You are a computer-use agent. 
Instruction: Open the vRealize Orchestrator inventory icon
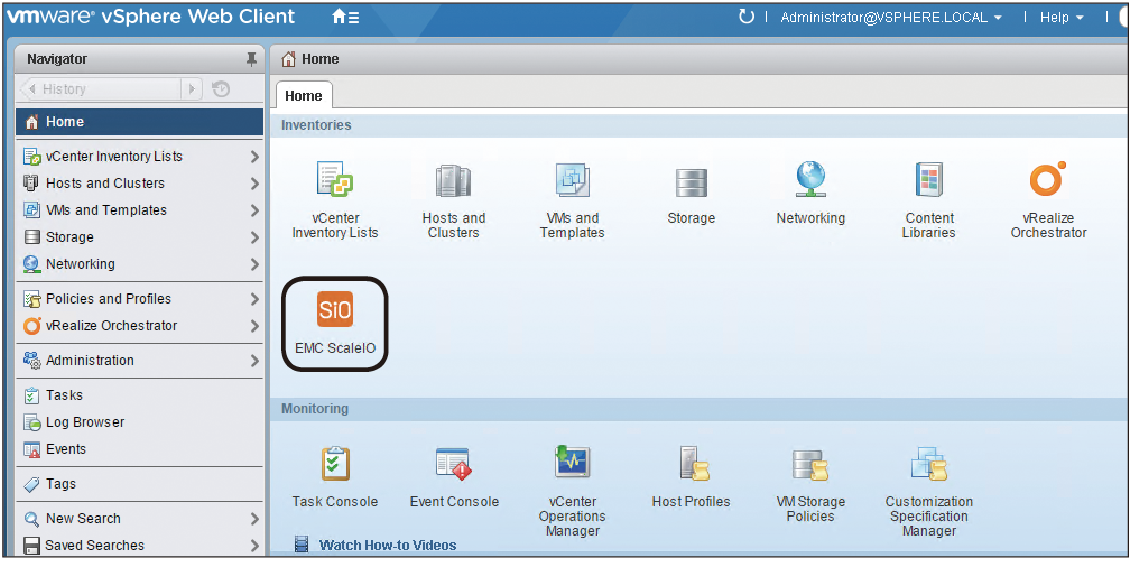[1048, 180]
